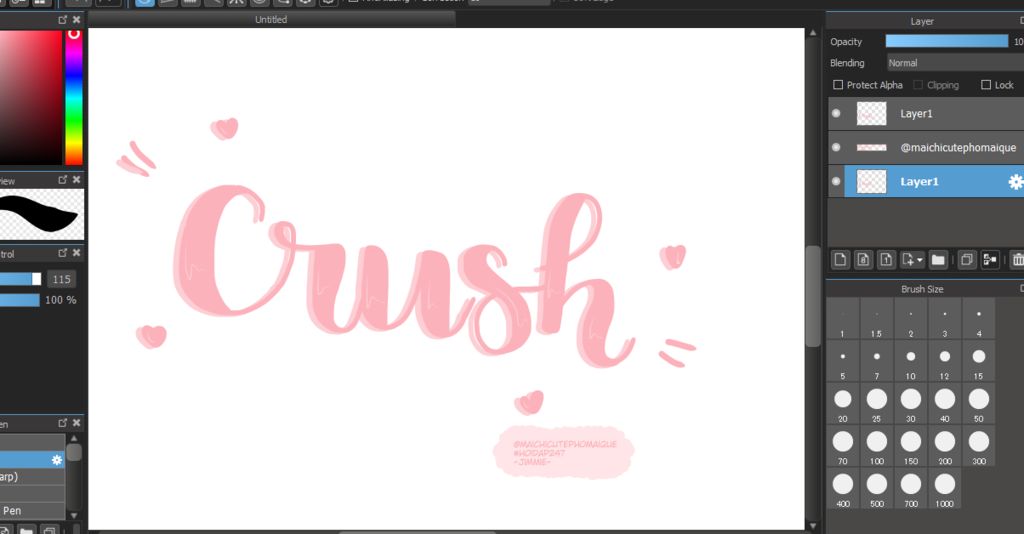
Task: Pick a hue on the rainbow strip
Action: 74,96
